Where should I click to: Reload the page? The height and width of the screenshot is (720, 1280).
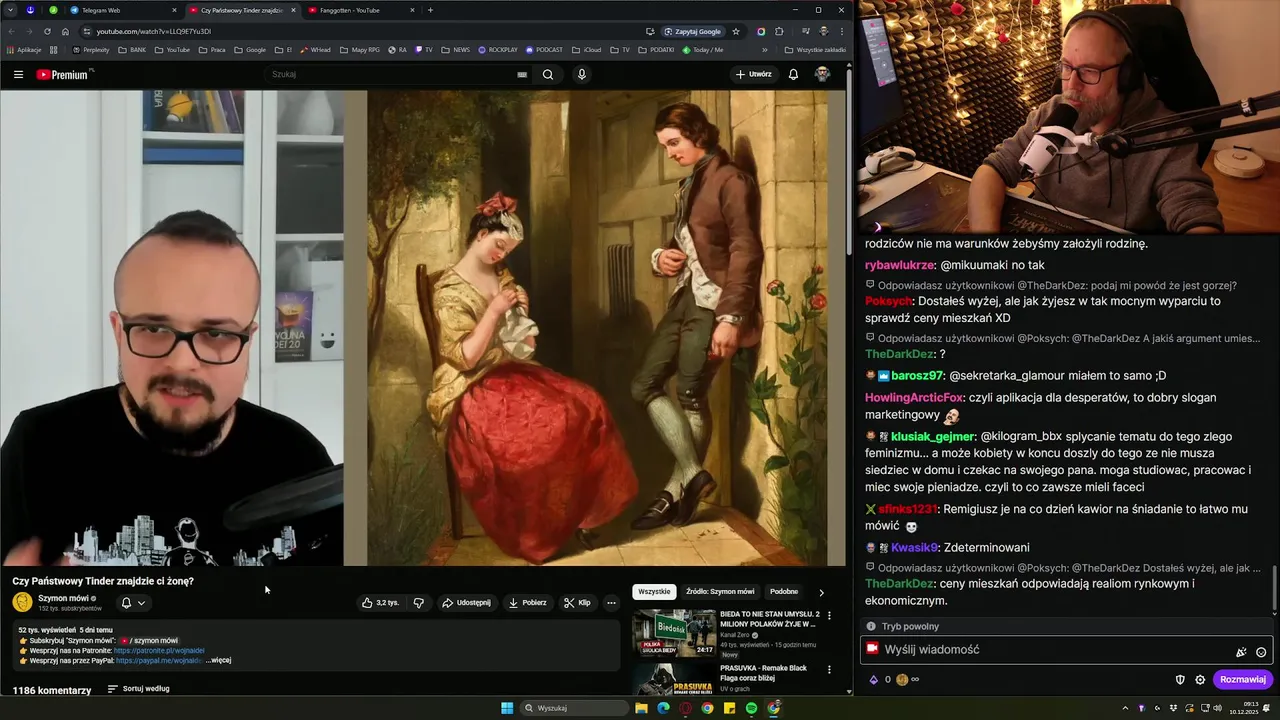point(47,31)
